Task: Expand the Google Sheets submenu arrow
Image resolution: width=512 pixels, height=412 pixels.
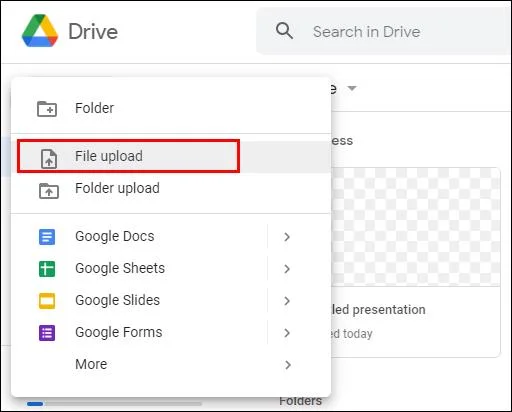Action: click(x=287, y=269)
